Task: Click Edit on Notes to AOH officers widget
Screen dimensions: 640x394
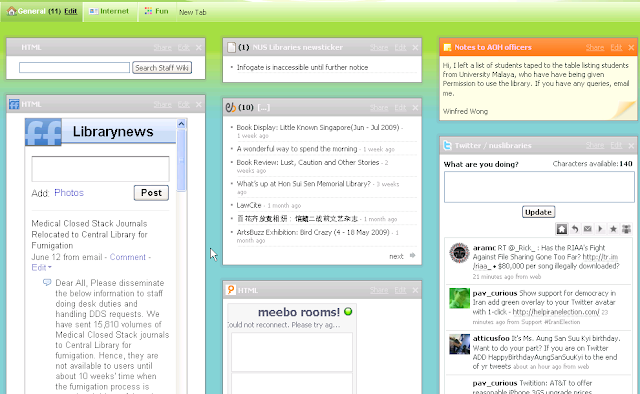Action: [x=616, y=47]
